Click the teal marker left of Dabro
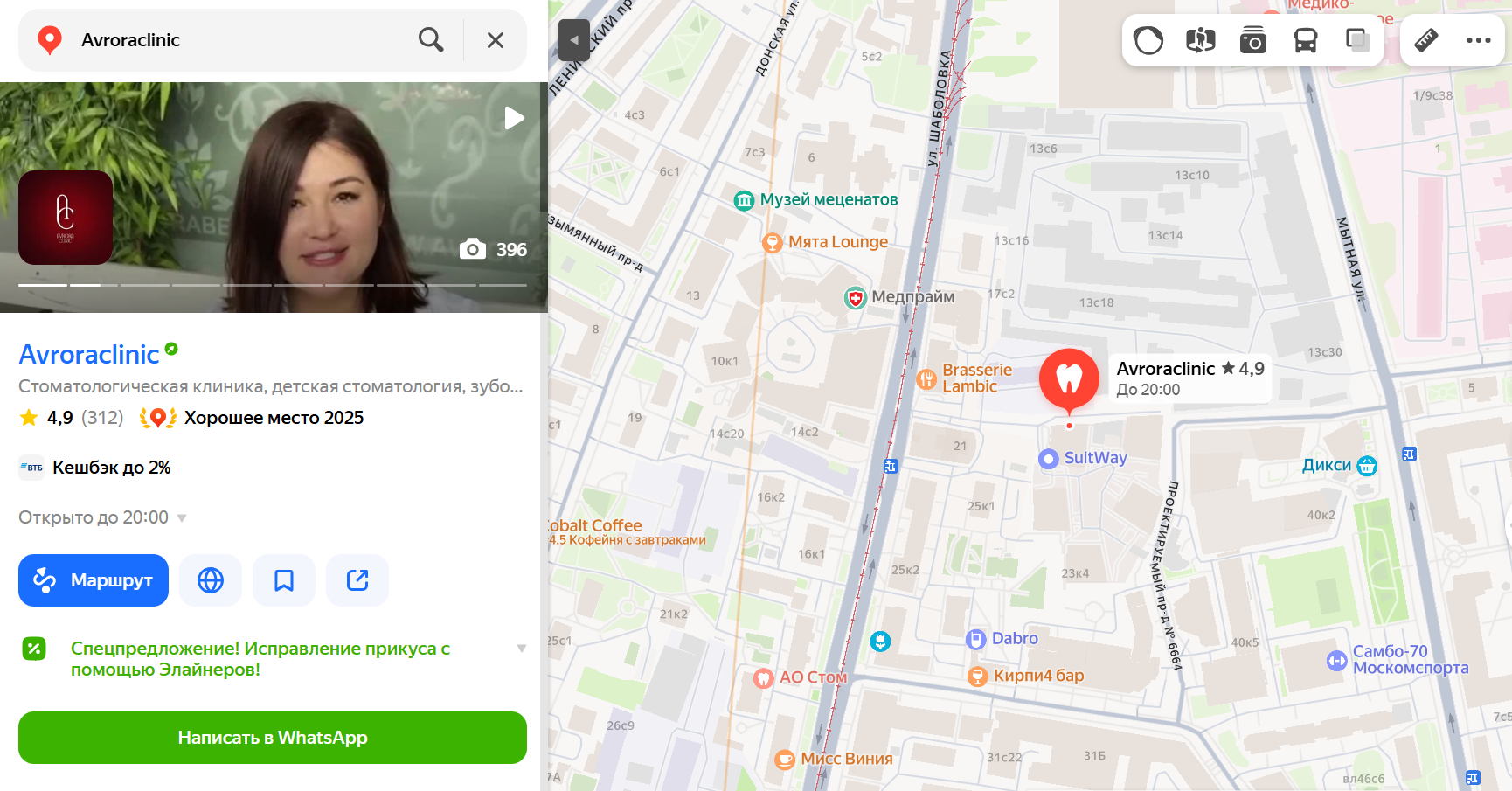 point(880,642)
